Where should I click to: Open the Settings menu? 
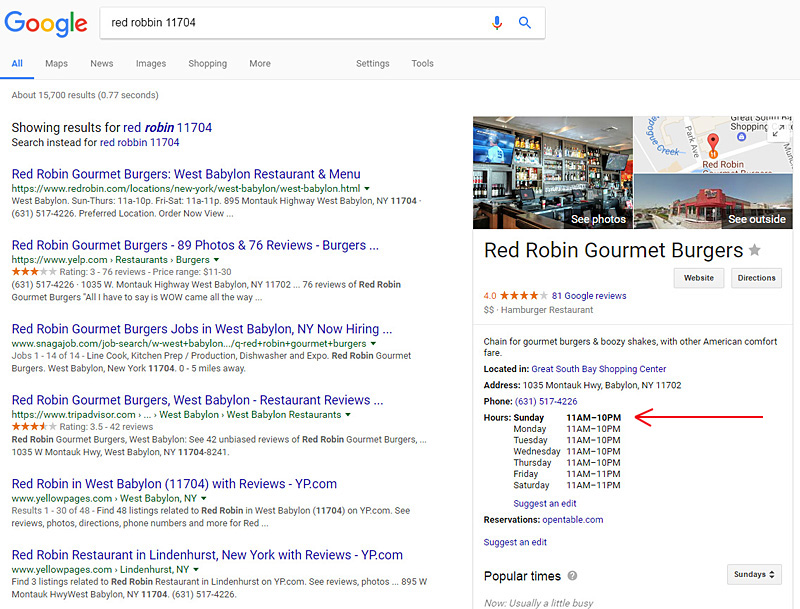click(x=372, y=63)
